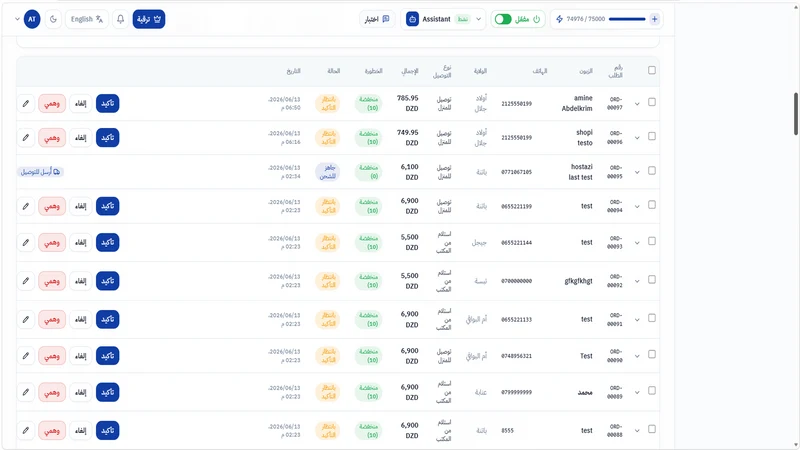
Task: Open notifications bell
Action: (x=120, y=19)
